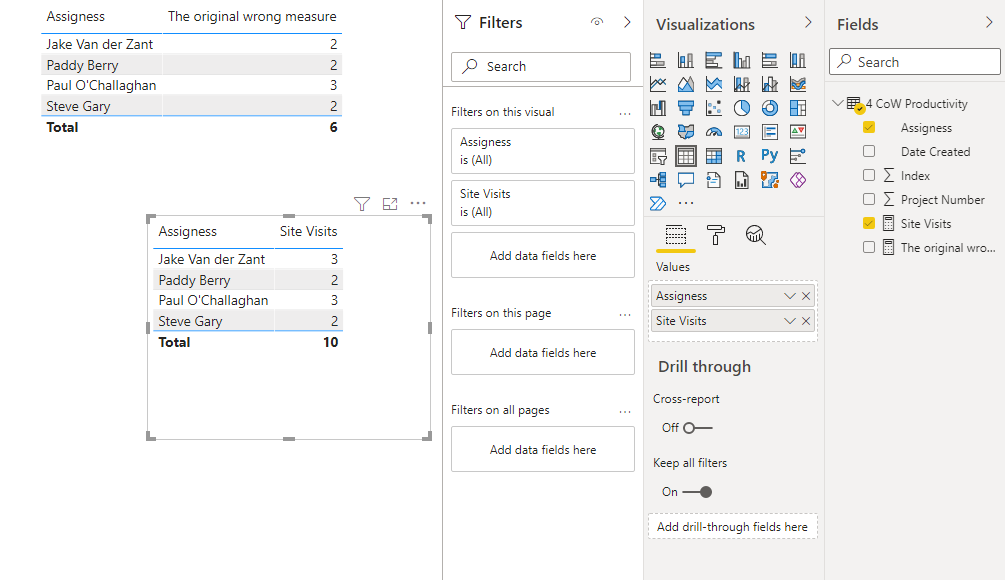Switch to the Format paint roller tab
Image resolution: width=1005 pixels, height=580 pixels.
point(715,235)
